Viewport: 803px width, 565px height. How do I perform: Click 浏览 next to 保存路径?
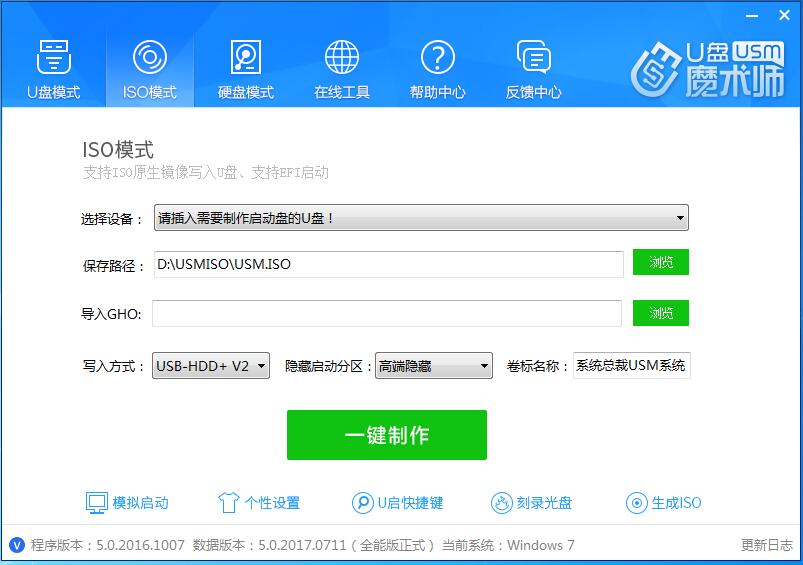click(x=660, y=263)
